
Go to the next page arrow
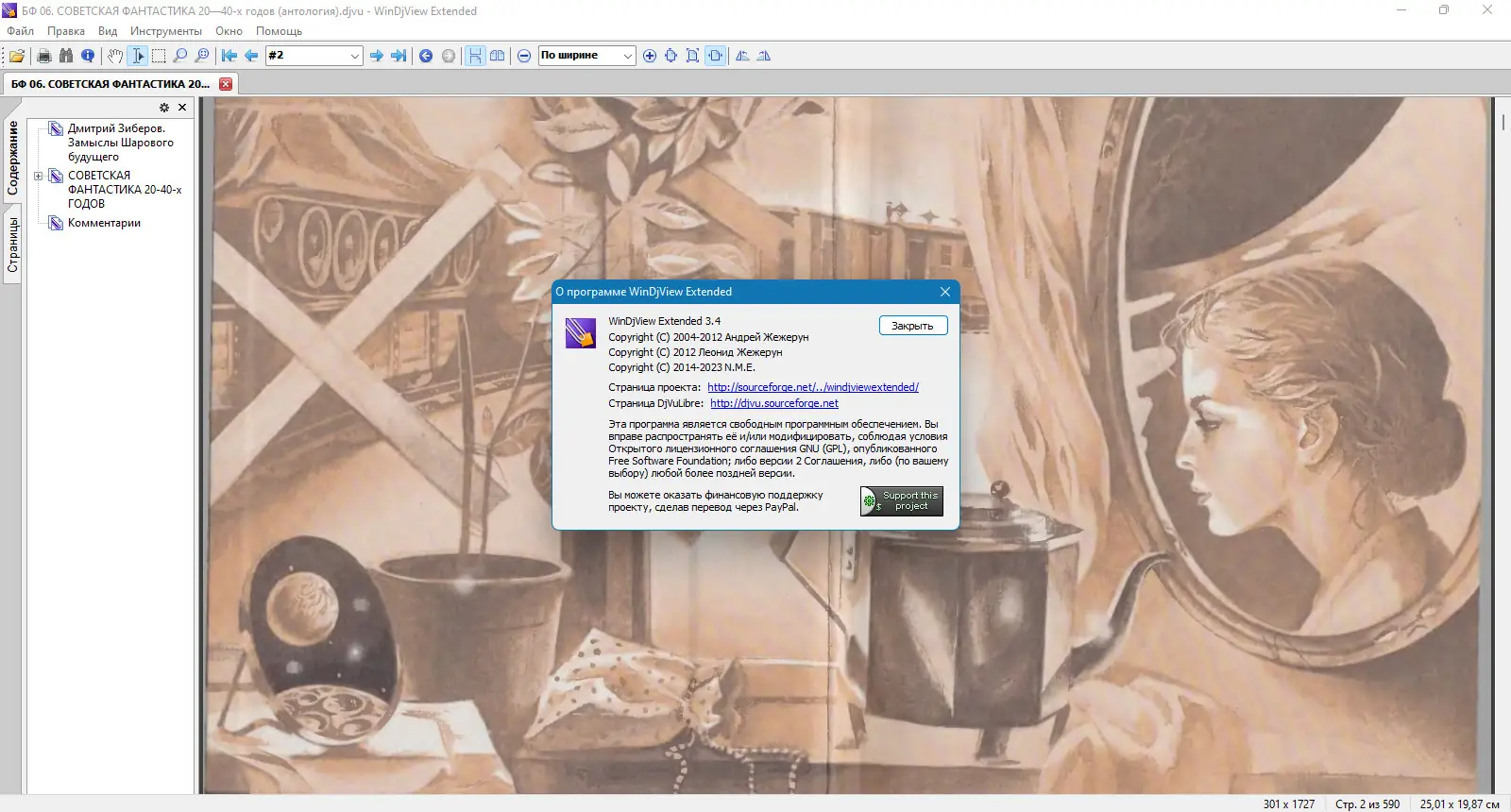(377, 56)
